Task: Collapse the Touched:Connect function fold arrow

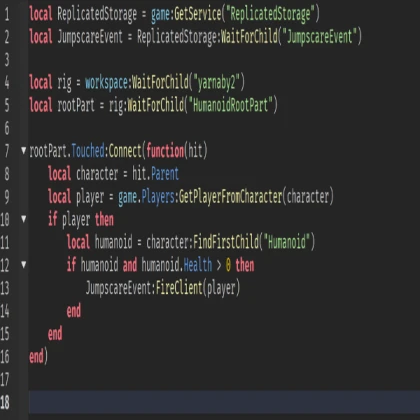Action: [23, 150]
